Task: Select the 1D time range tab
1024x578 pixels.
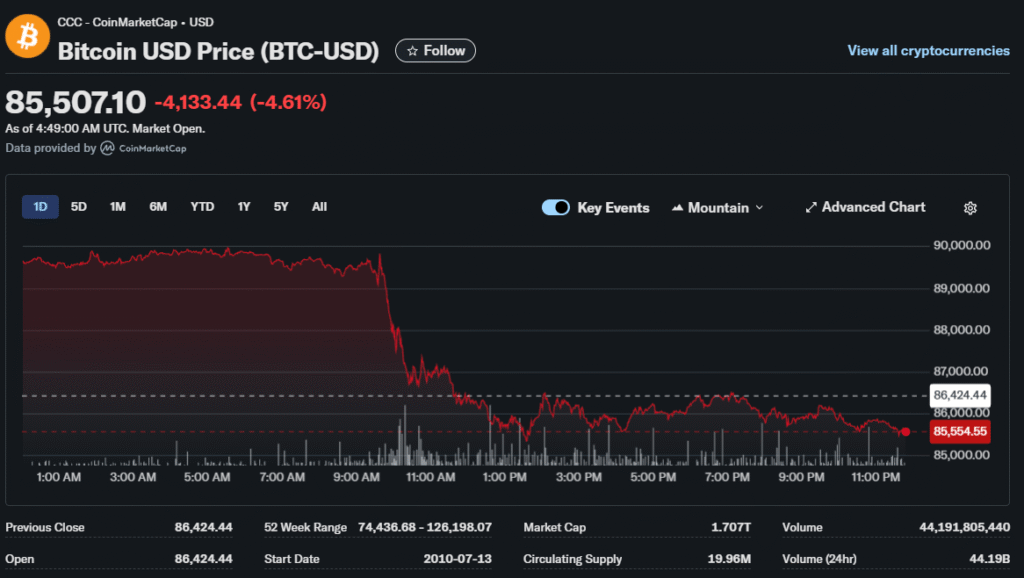Action: pyautogui.click(x=41, y=207)
